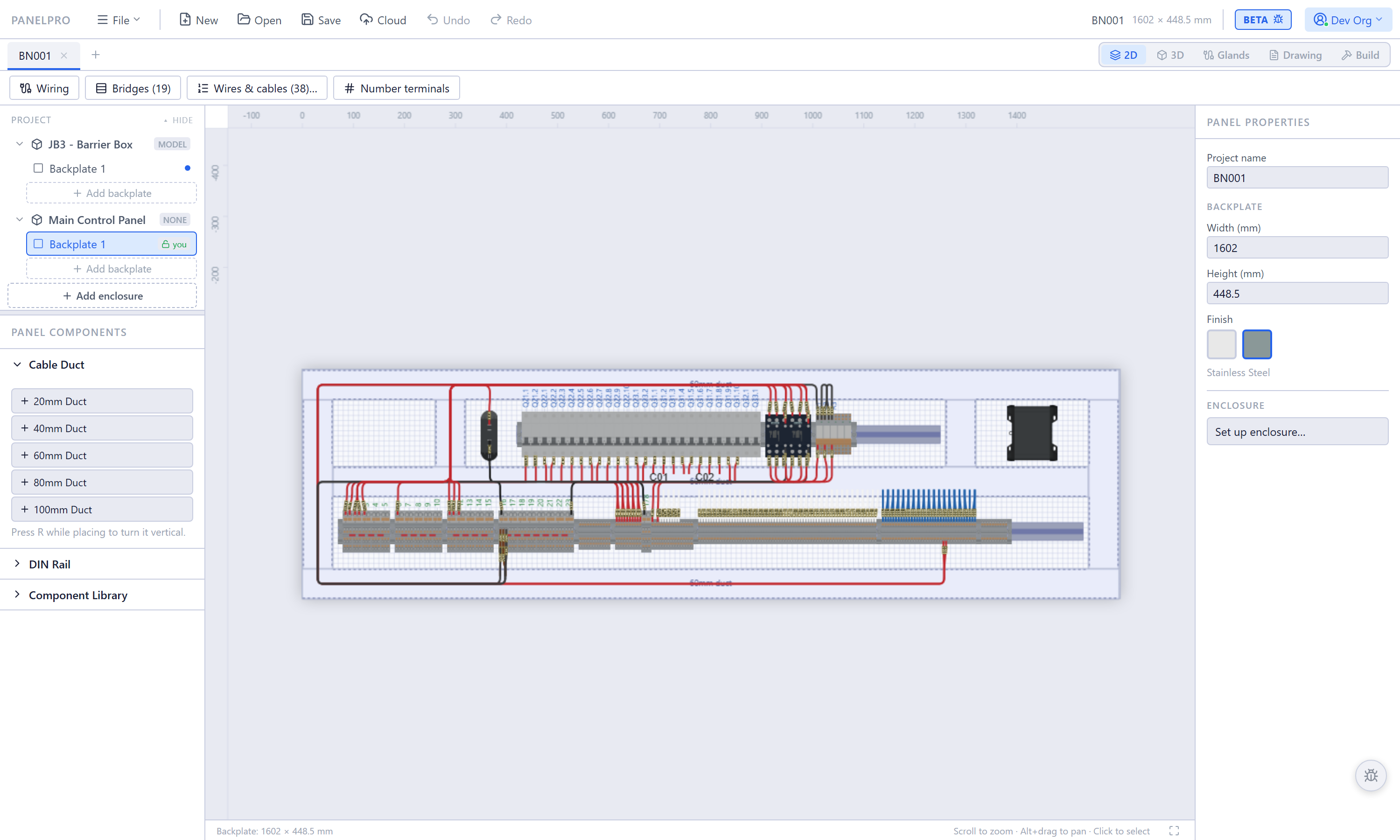Switch to the Build view
This screenshot has height=840, width=1400.
1360,55
